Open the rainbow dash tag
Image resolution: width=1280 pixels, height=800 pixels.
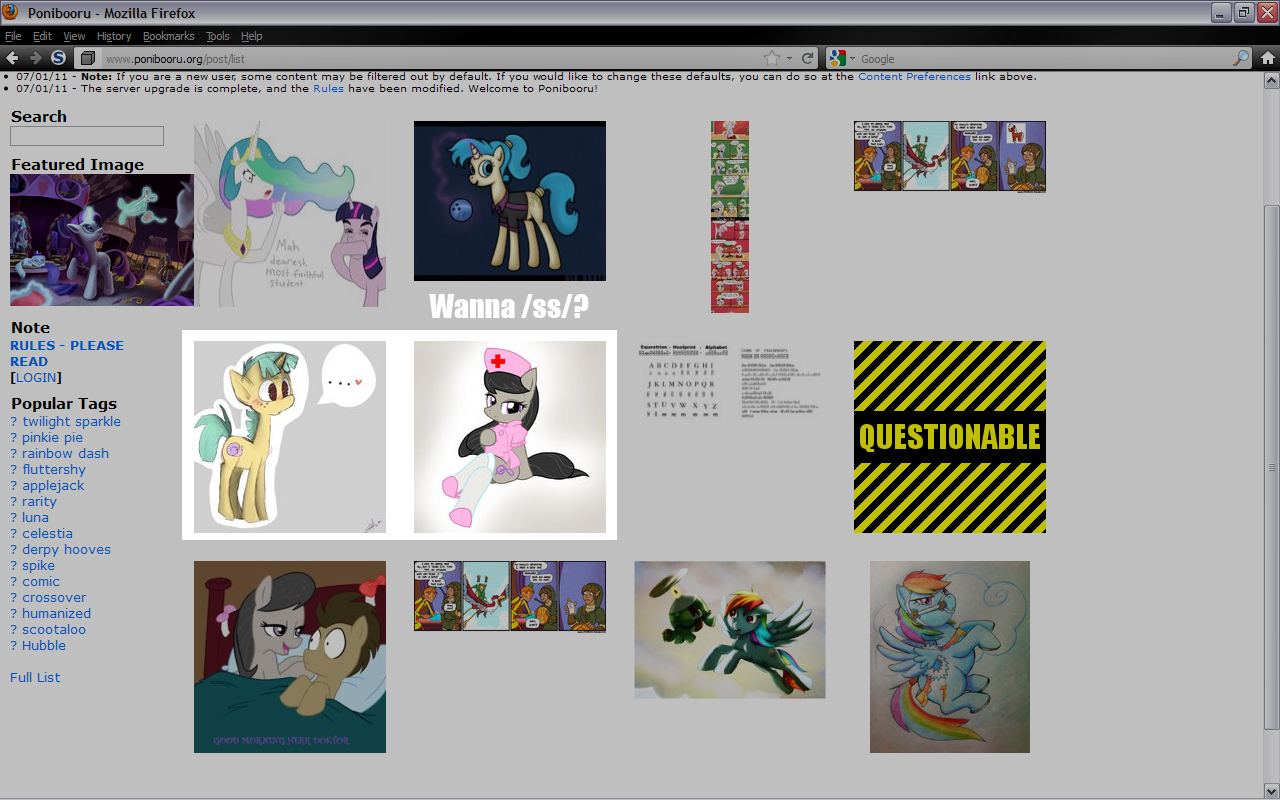(65, 453)
